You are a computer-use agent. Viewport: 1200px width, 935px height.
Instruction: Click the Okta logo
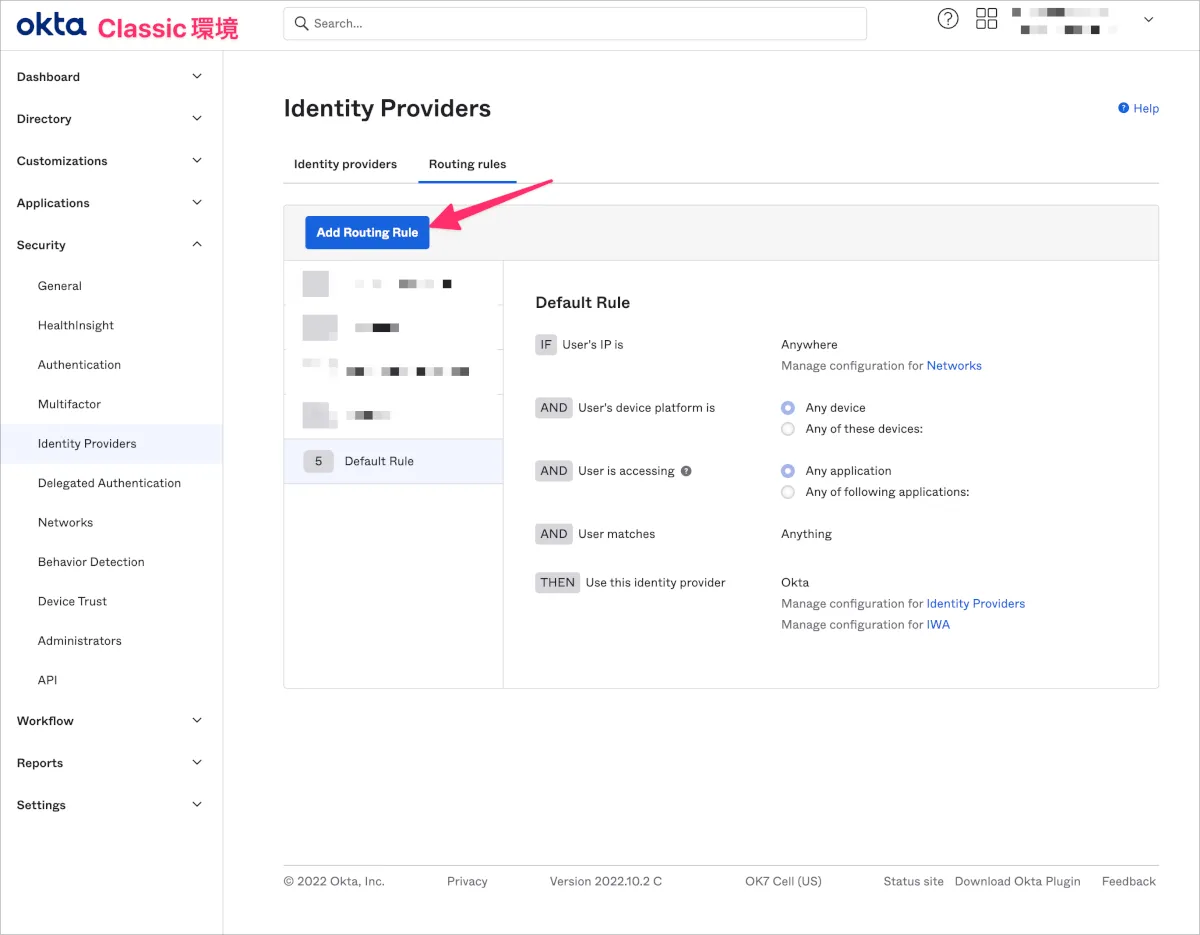pyautogui.click(x=51, y=26)
